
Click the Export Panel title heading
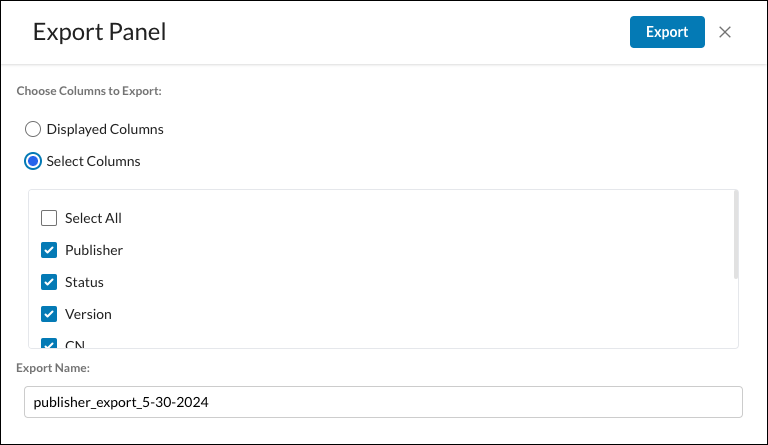(99, 32)
